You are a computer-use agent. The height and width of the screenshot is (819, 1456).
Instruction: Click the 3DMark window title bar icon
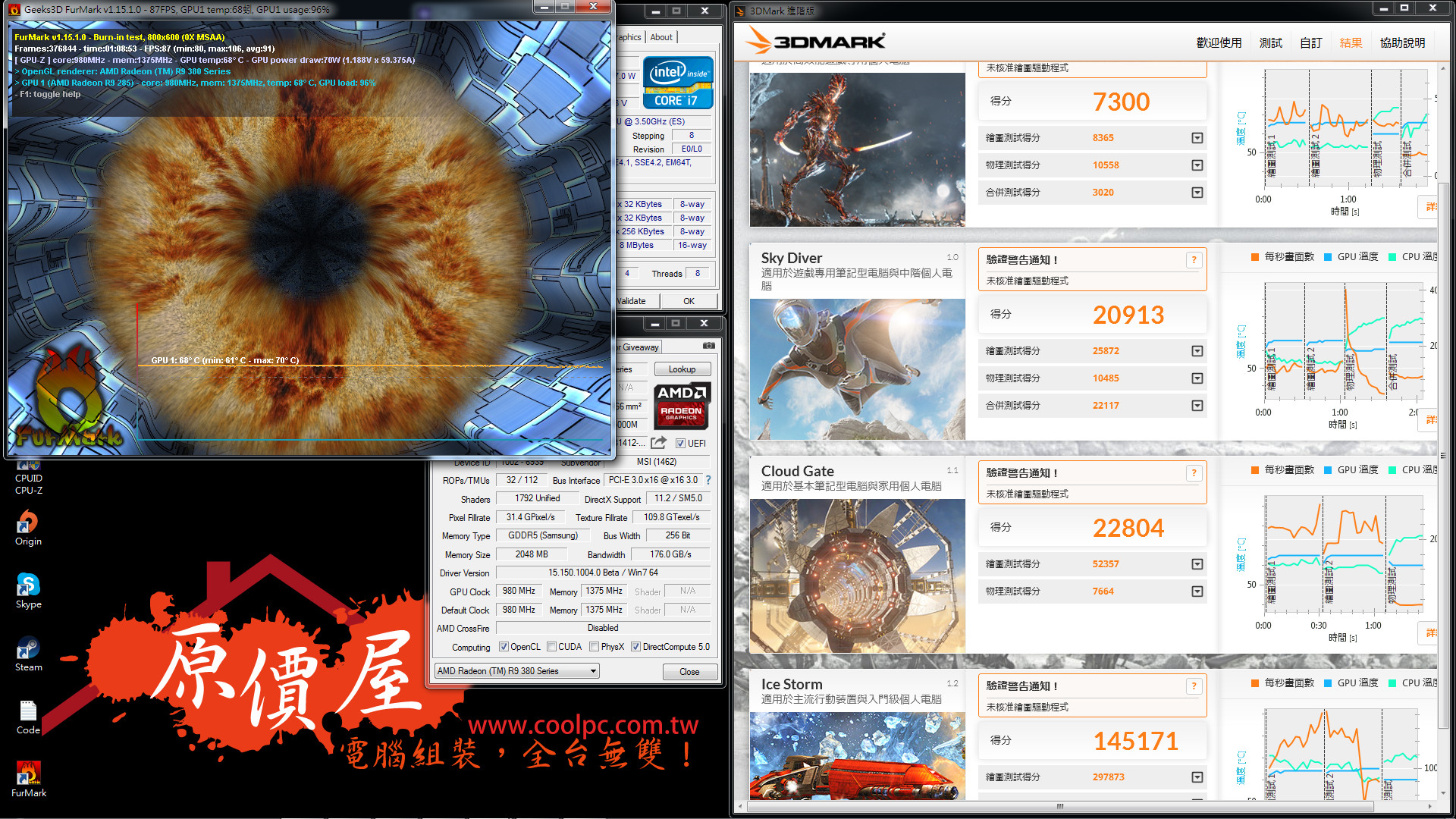[x=740, y=11]
